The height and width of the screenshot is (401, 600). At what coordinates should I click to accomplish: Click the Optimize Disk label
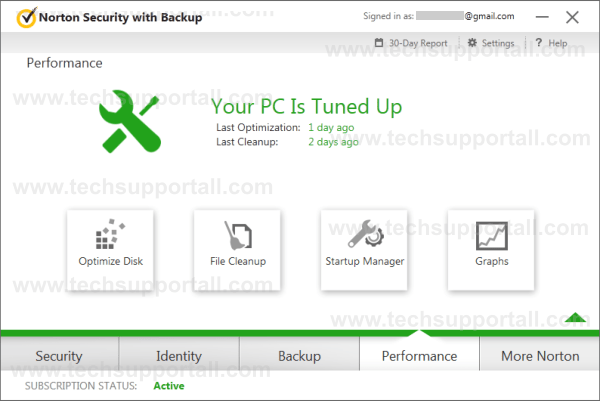pyautogui.click(x=111, y=261)
